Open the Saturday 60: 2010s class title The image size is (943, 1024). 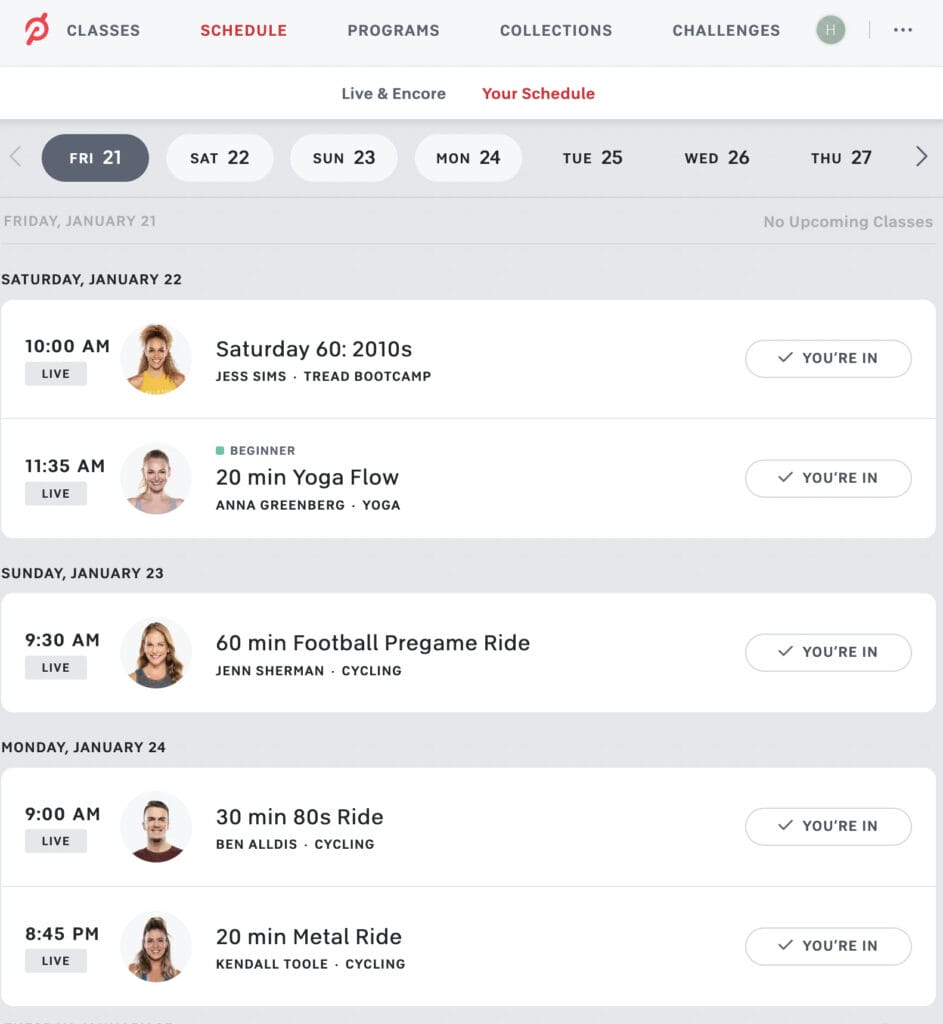tap(314, 349)
